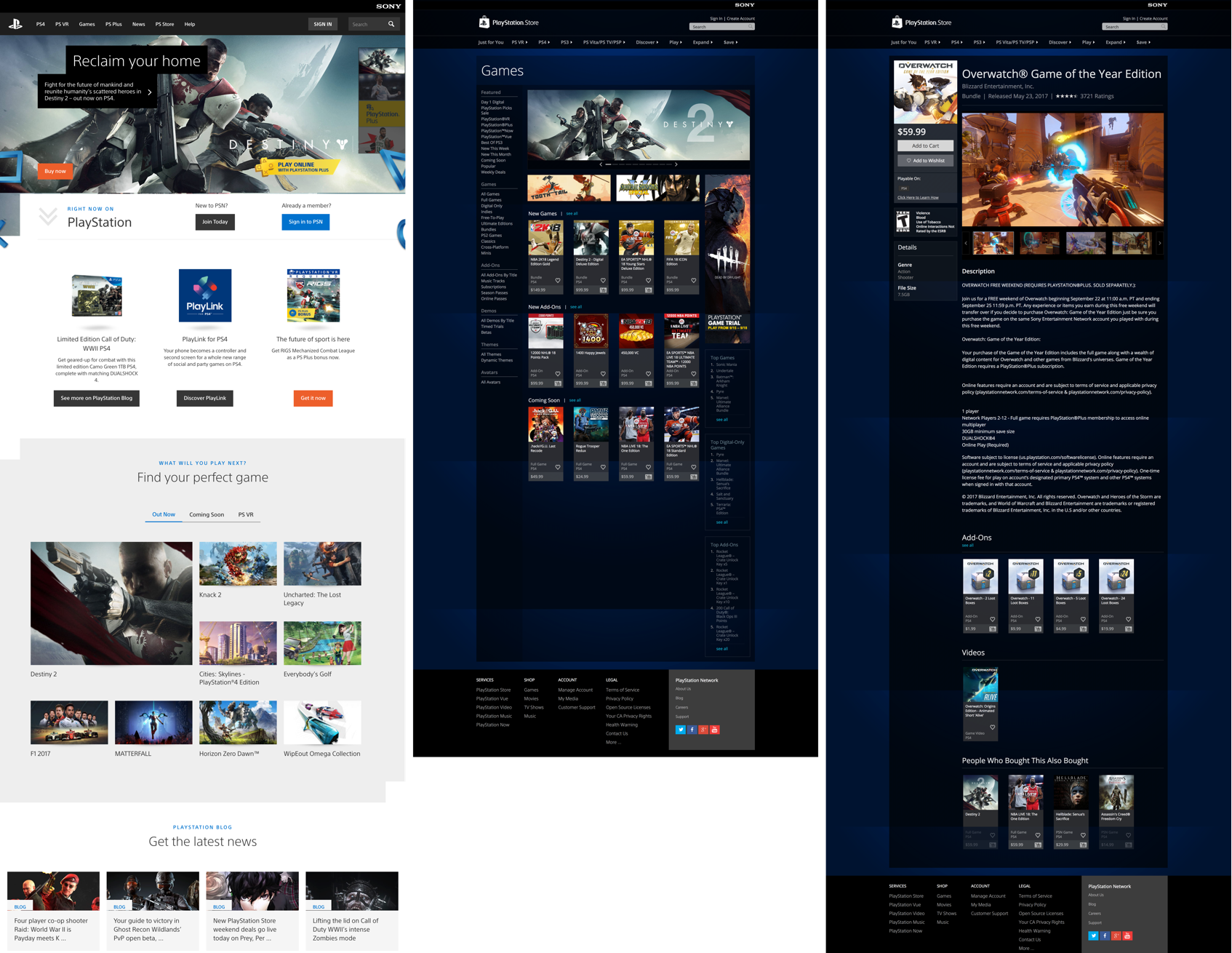Image resolution: width=1232 pixels, height=953 pixels.
Task: Click the heart on Rogue Trooper Redux
Action: (x=603, y=467)
